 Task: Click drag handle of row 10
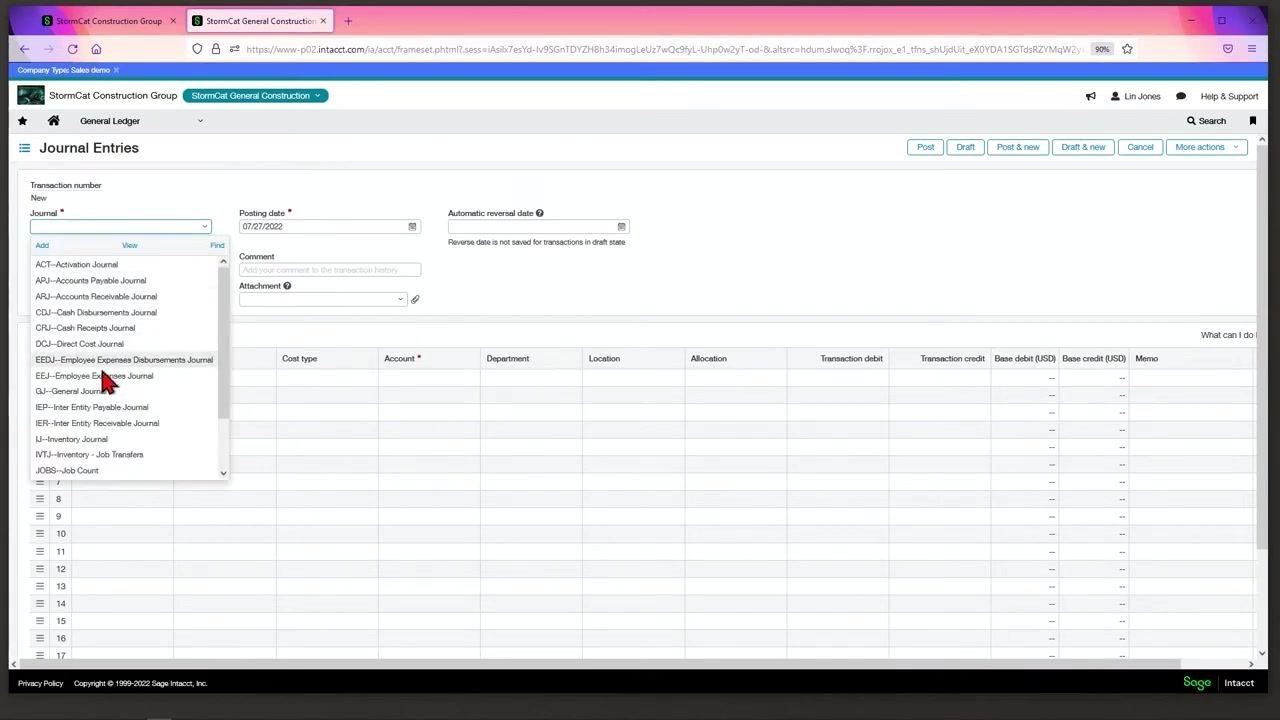(x=40, y=534)
